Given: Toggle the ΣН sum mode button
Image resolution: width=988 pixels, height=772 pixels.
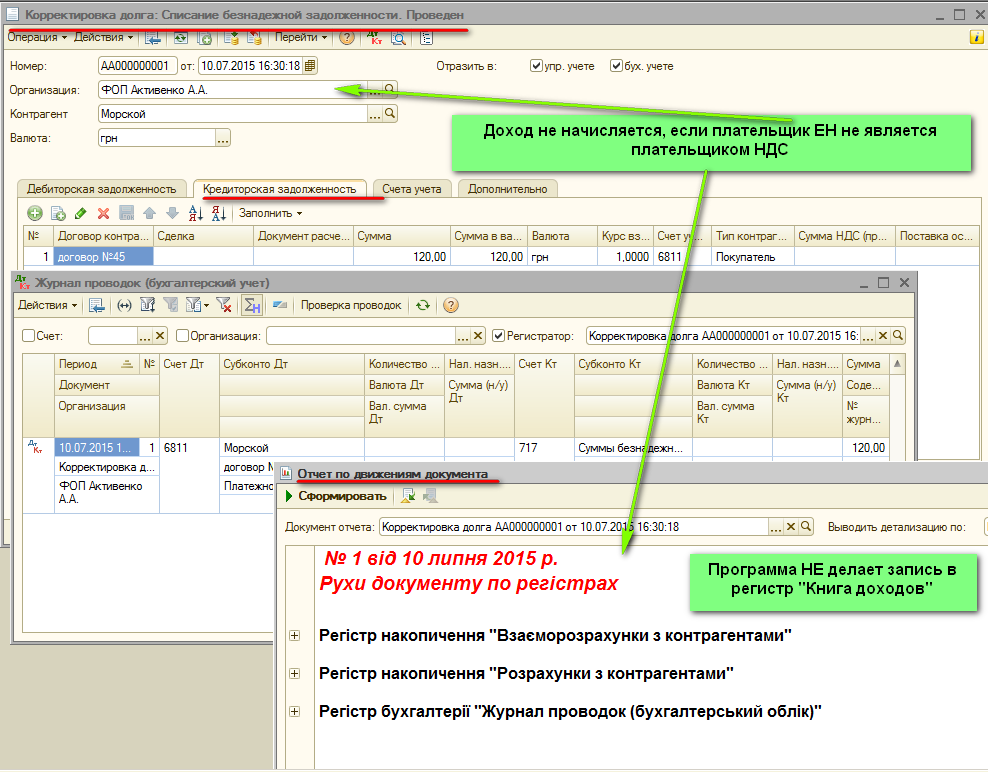Looking at the screenshot, I should tap(252, 306).
